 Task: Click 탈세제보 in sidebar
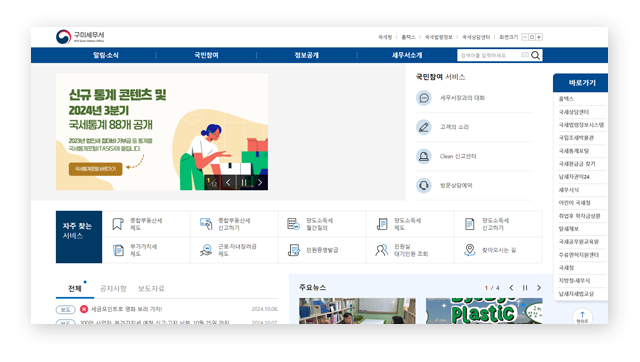click(x=569, y=229)
